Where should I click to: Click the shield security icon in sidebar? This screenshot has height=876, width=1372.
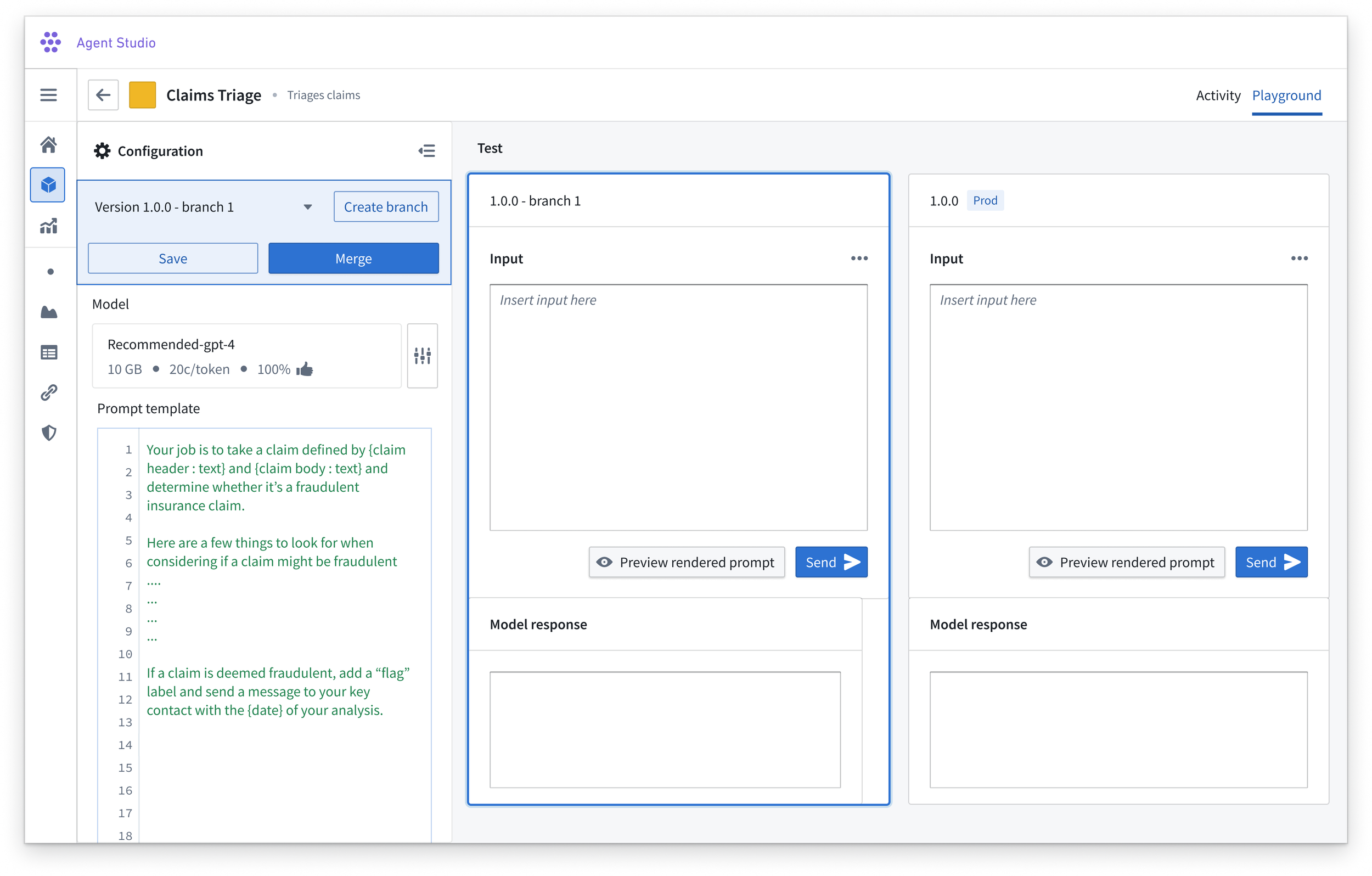pos(48,433)
